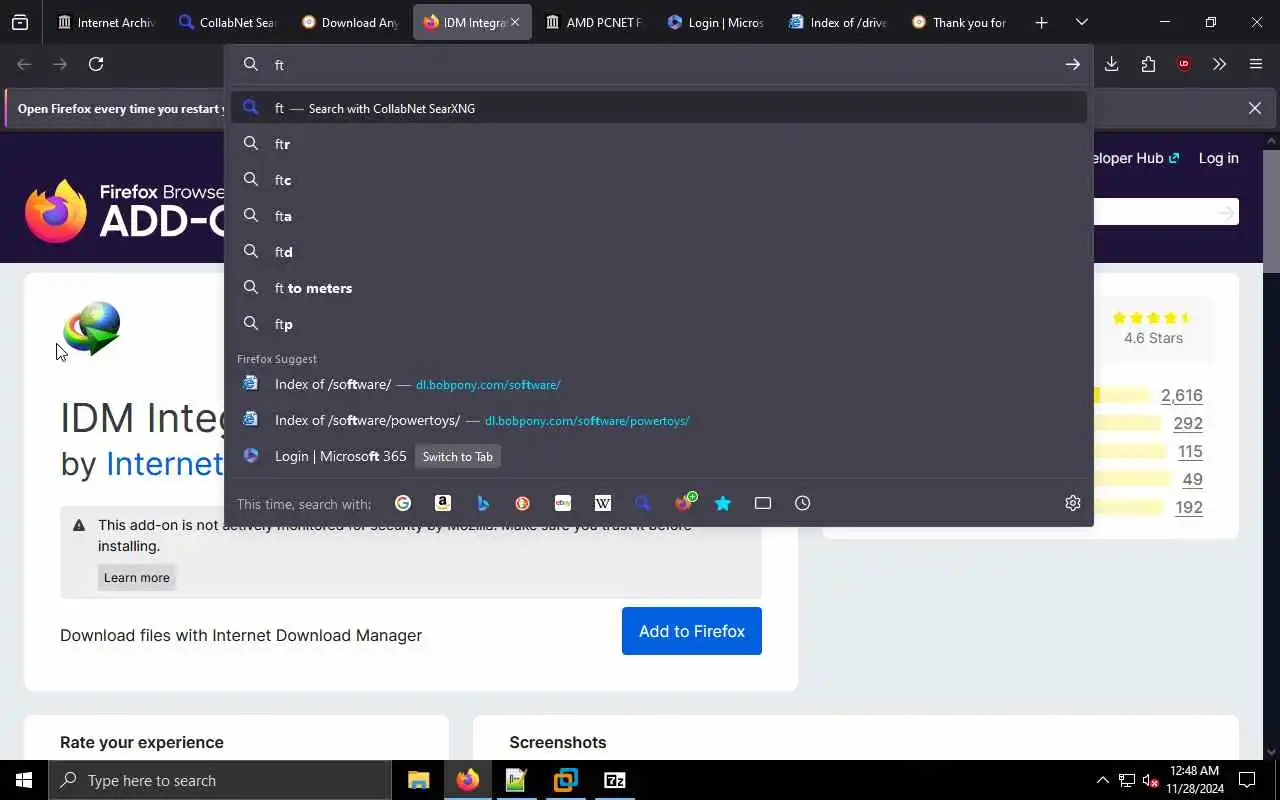Choose the 'ftp' search suggestion
This screenshot has height=800, width=1280.
pos(659,324)
